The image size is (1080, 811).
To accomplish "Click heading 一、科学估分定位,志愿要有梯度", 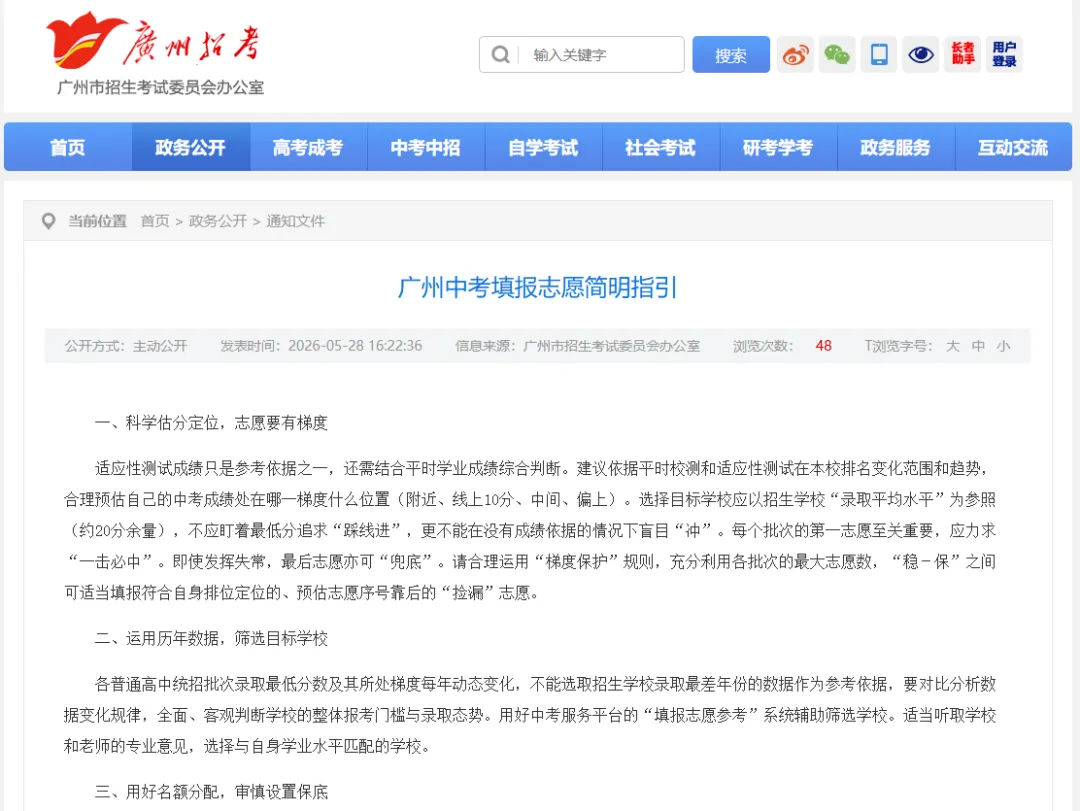I will (211, 422).
